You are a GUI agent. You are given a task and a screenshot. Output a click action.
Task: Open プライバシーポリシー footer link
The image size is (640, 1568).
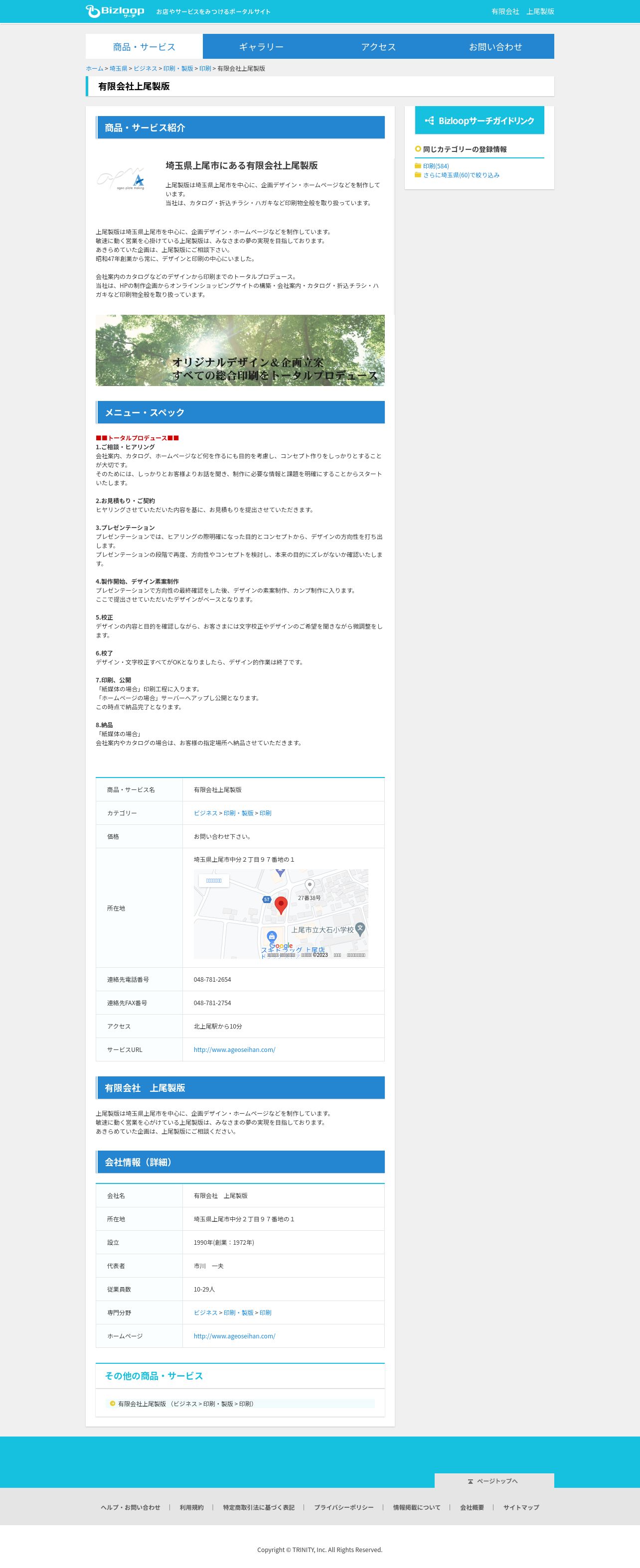pos(343,1507)
